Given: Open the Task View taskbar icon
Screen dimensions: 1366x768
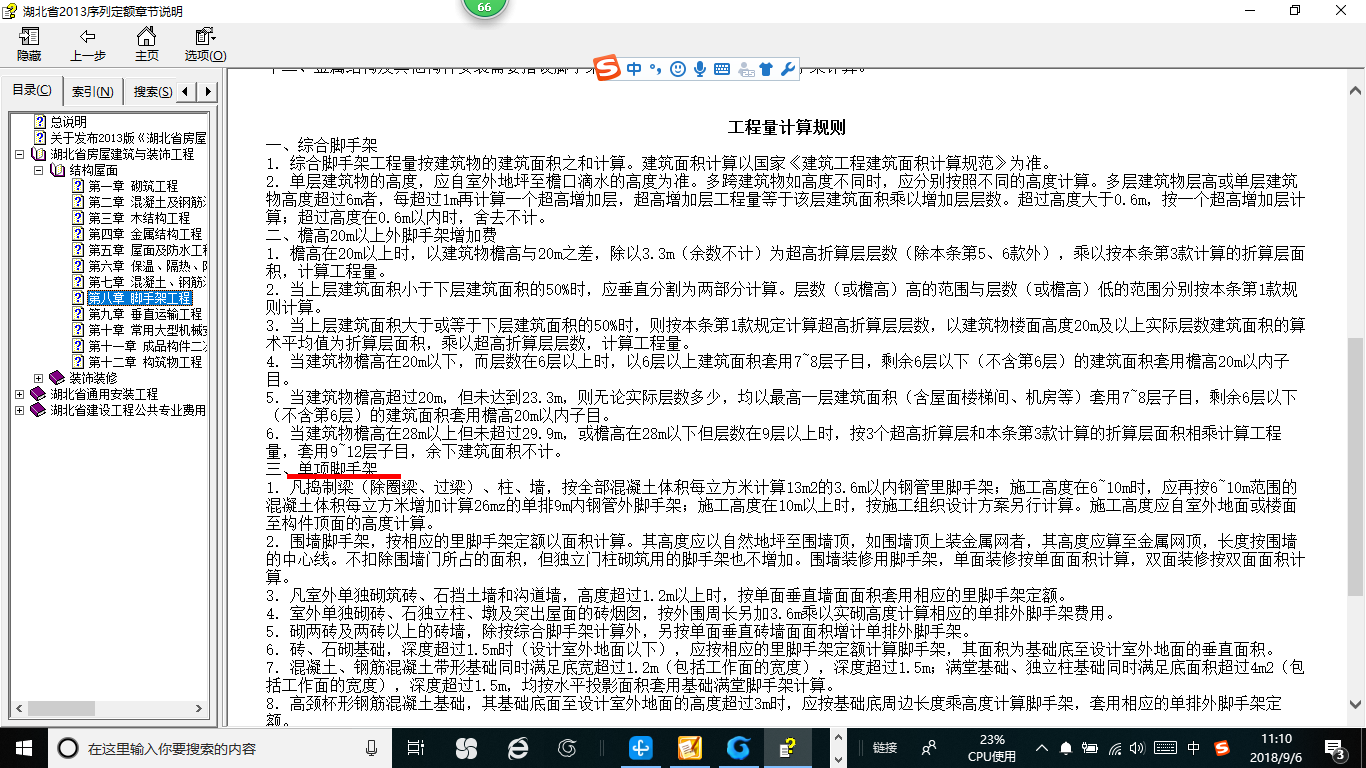Looking at the screenshot, I should click(x=416, y=747).
